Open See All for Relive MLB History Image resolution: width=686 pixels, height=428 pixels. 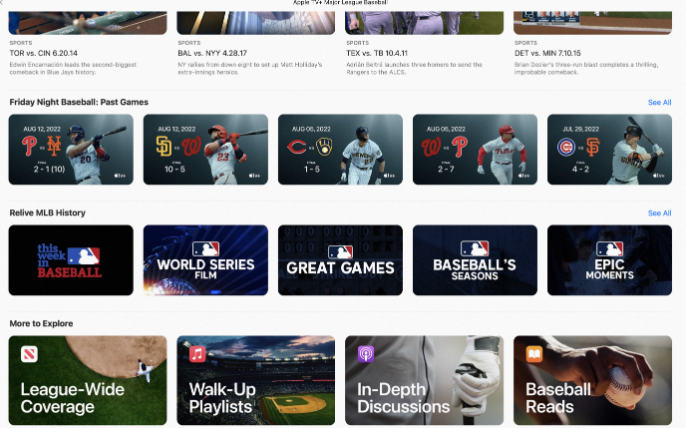[659, 213]
